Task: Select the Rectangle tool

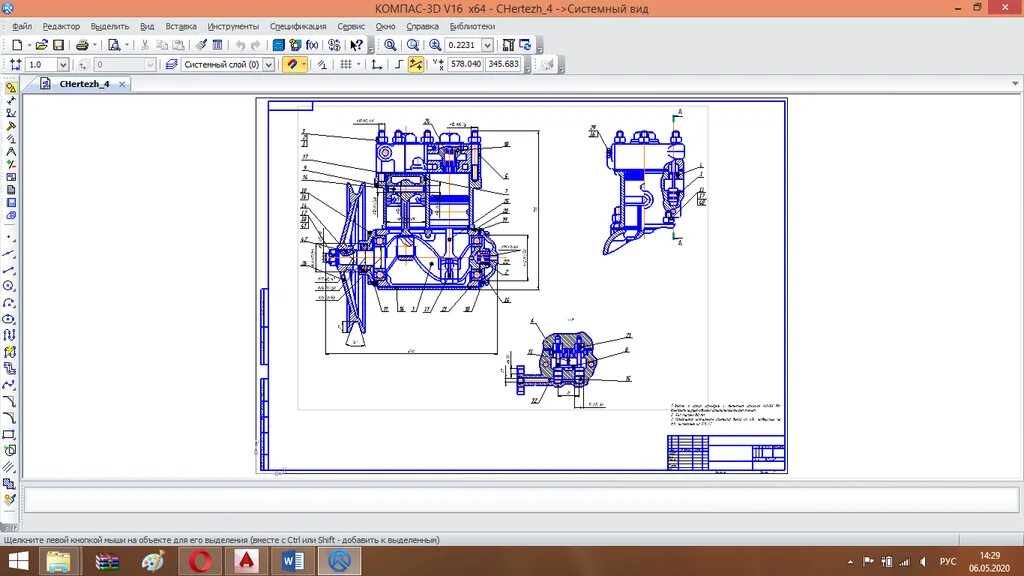Action: pos(9,434)
